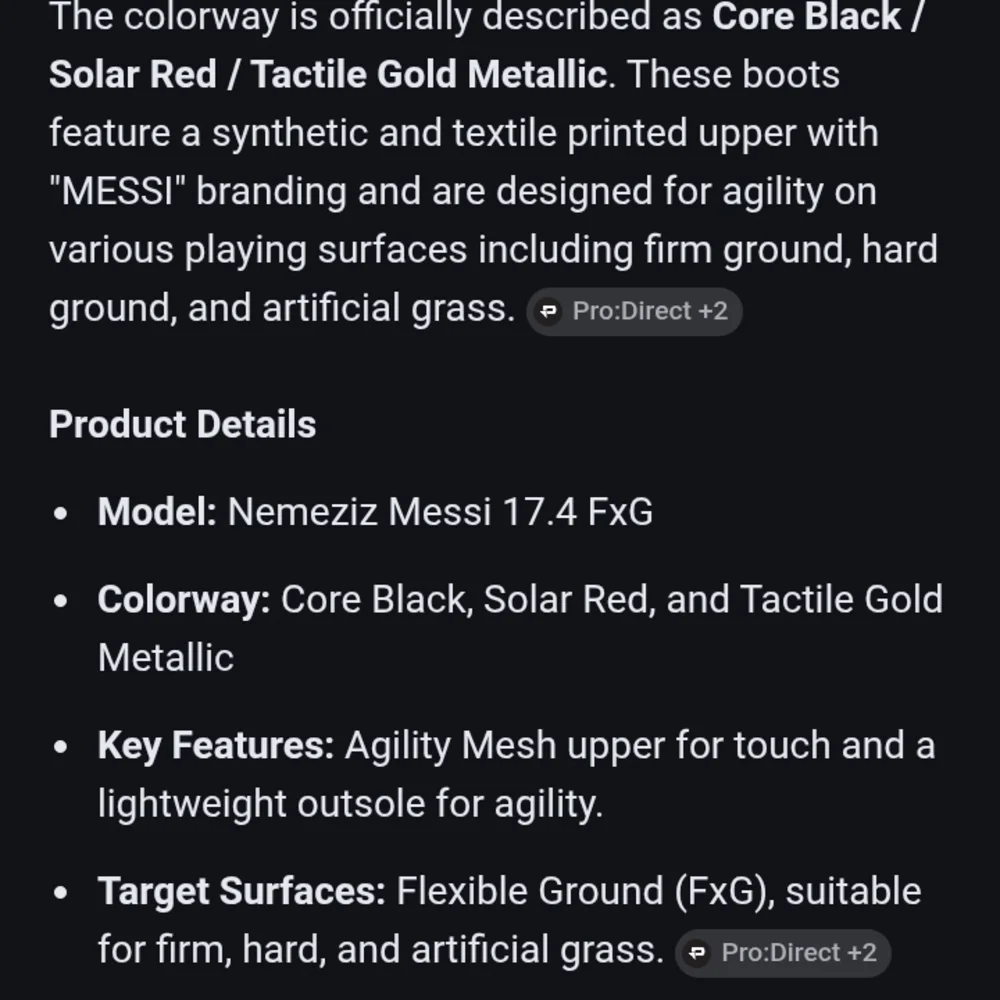Click the bold "Core Black /" text in the top line
Viewport: 1000px width, 1000px height.
[x=818, y=17]
